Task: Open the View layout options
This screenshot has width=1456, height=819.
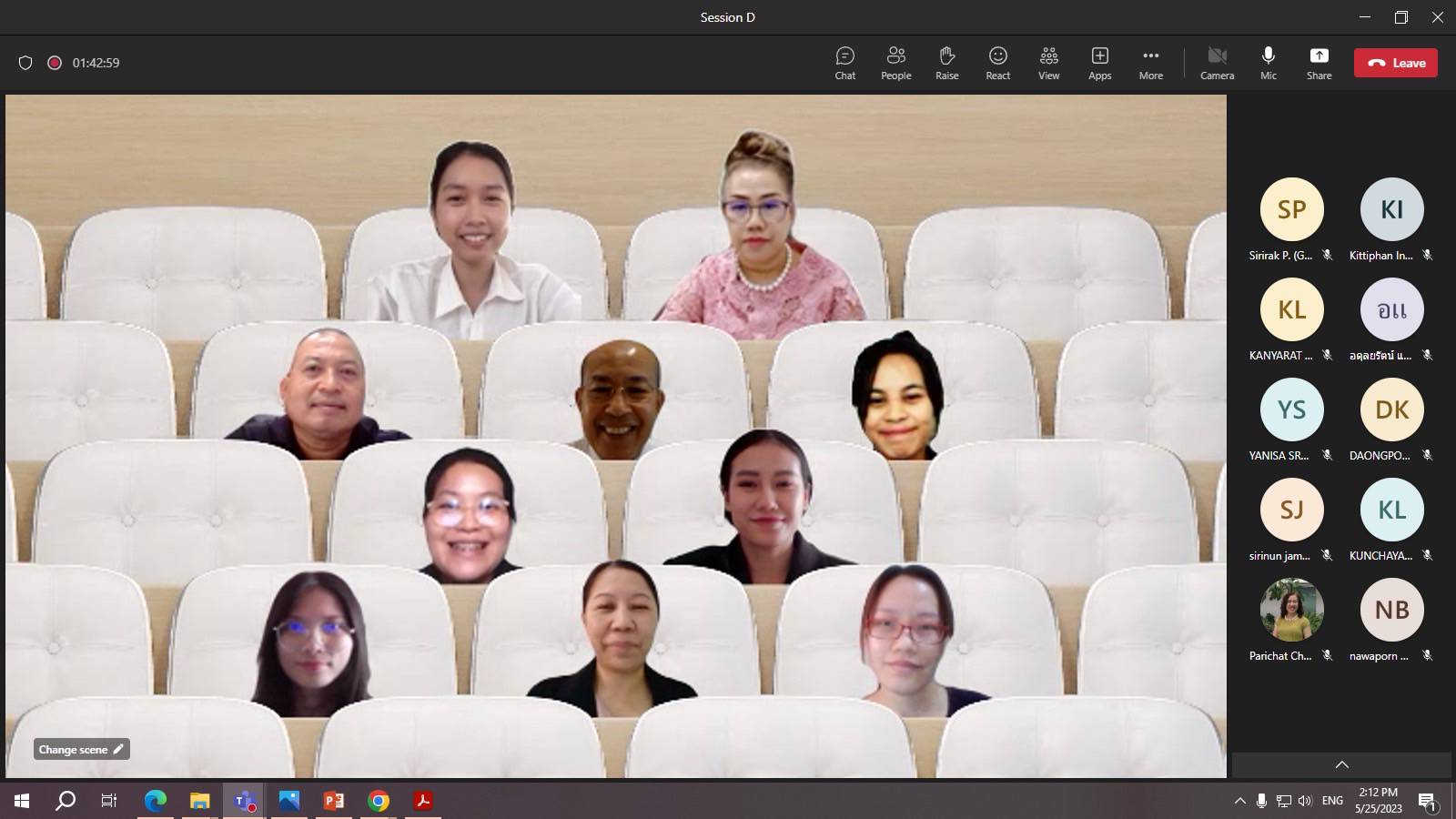Action: [x=1048, y=63]
